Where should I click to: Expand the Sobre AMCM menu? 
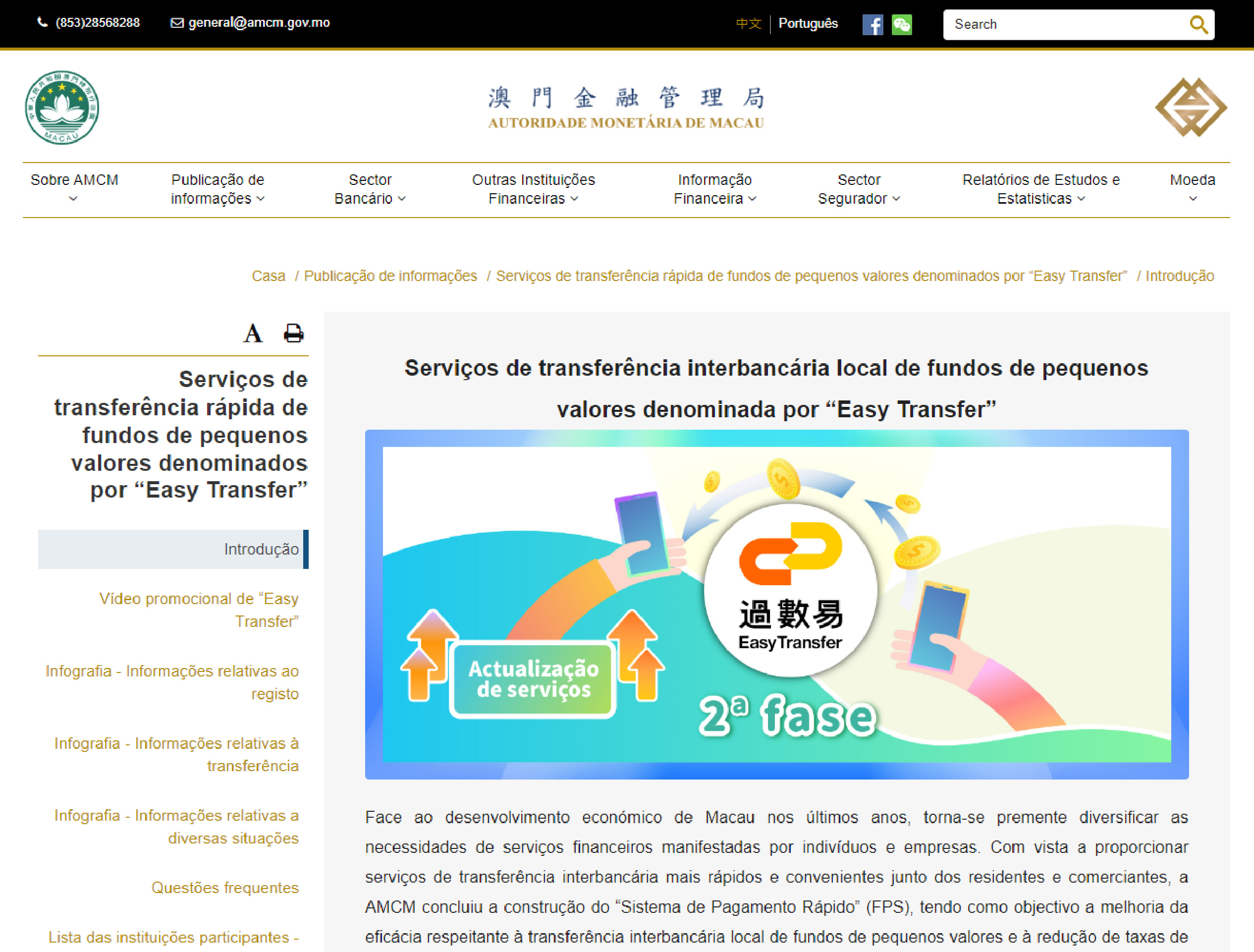[74, 188]
